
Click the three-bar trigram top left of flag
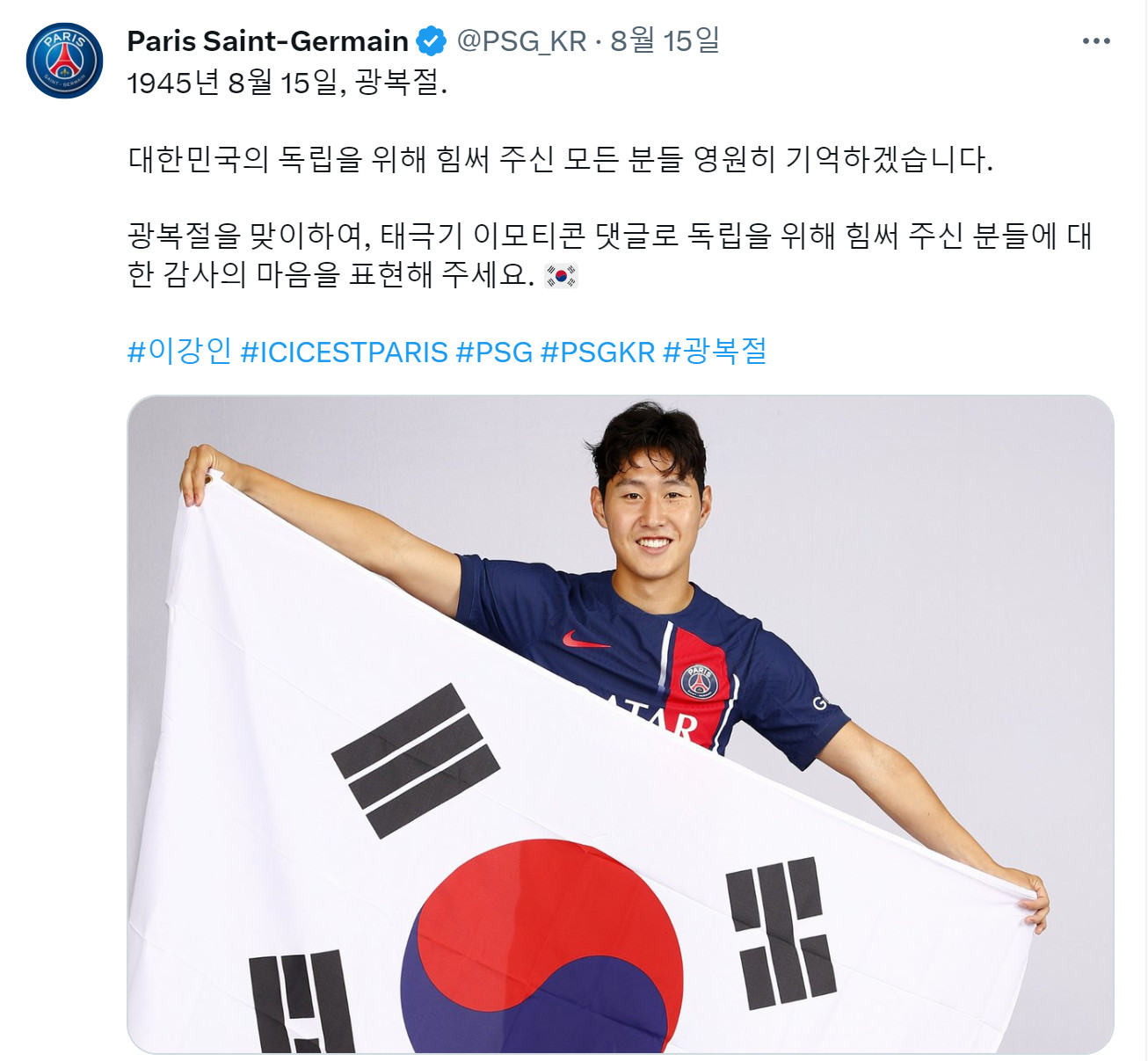pyautogui.click(x=416, y=760)
